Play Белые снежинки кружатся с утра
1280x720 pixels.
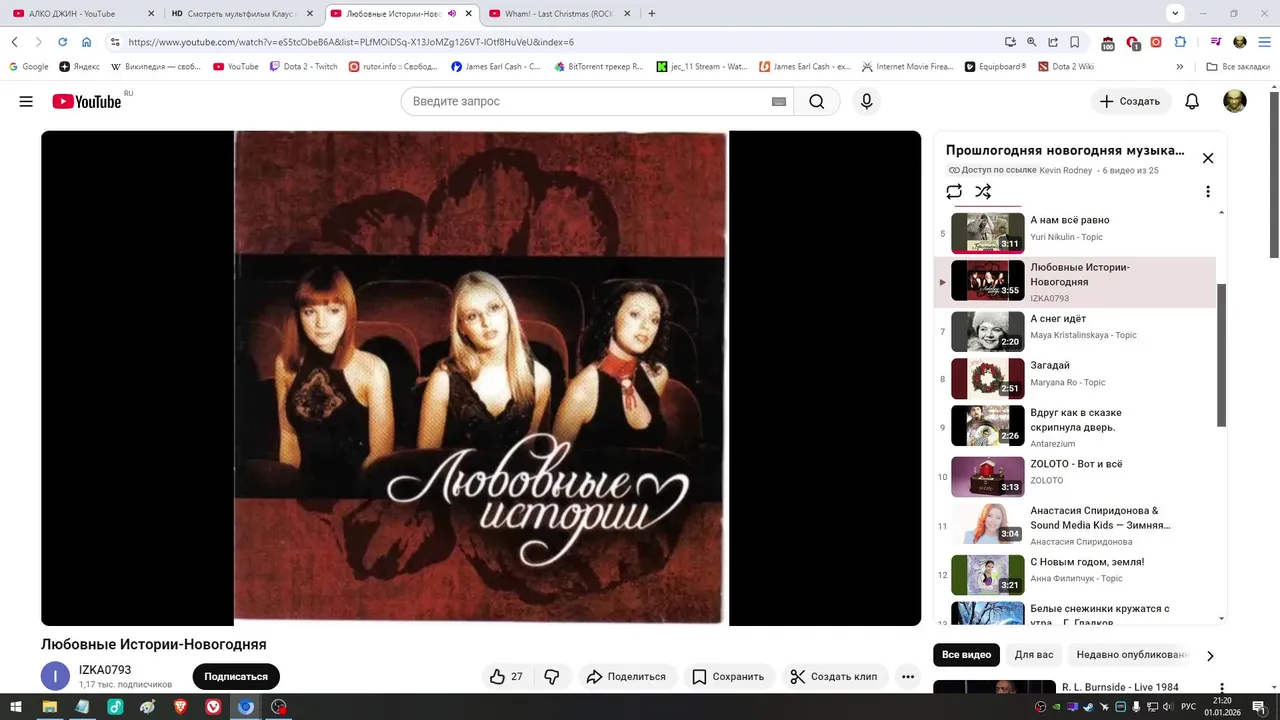1075,611
